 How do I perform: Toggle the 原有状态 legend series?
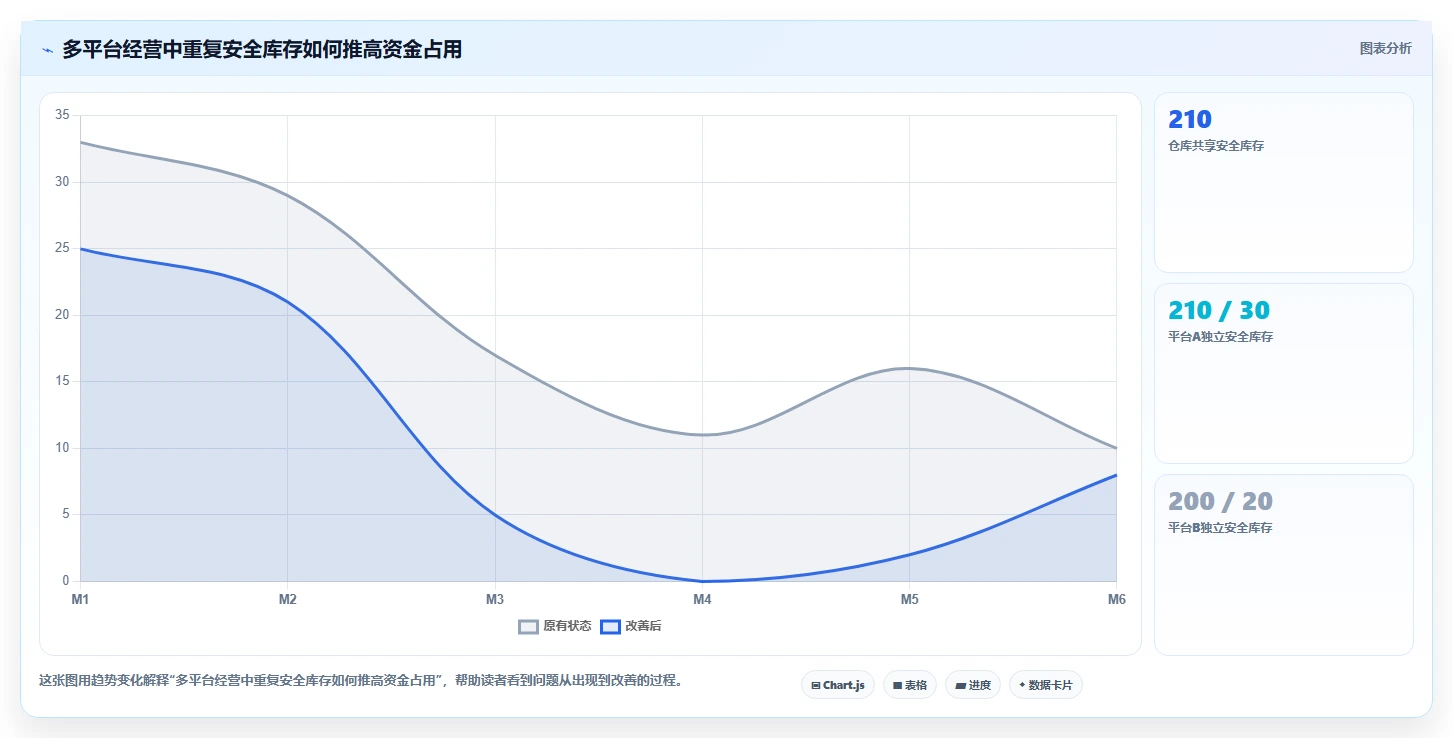click(555, 627)
